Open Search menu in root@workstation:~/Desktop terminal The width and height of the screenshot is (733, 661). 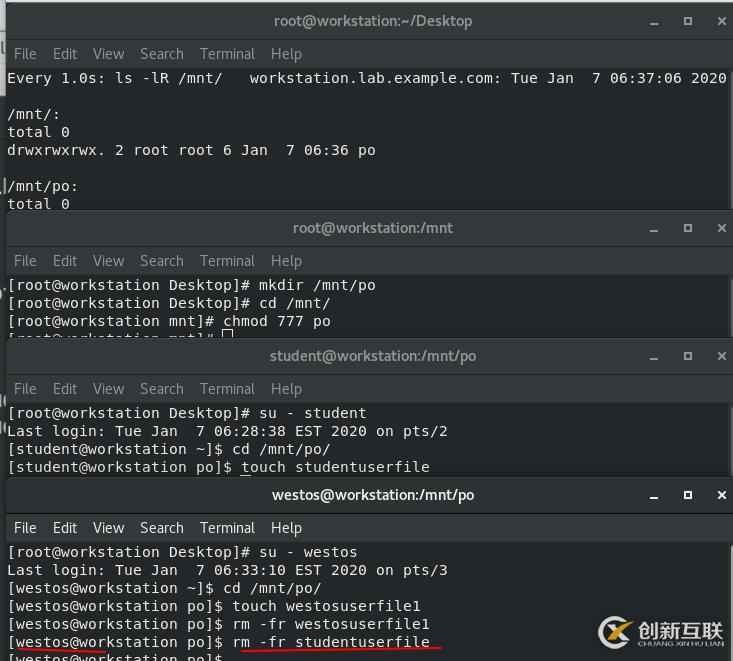[162, 54]
